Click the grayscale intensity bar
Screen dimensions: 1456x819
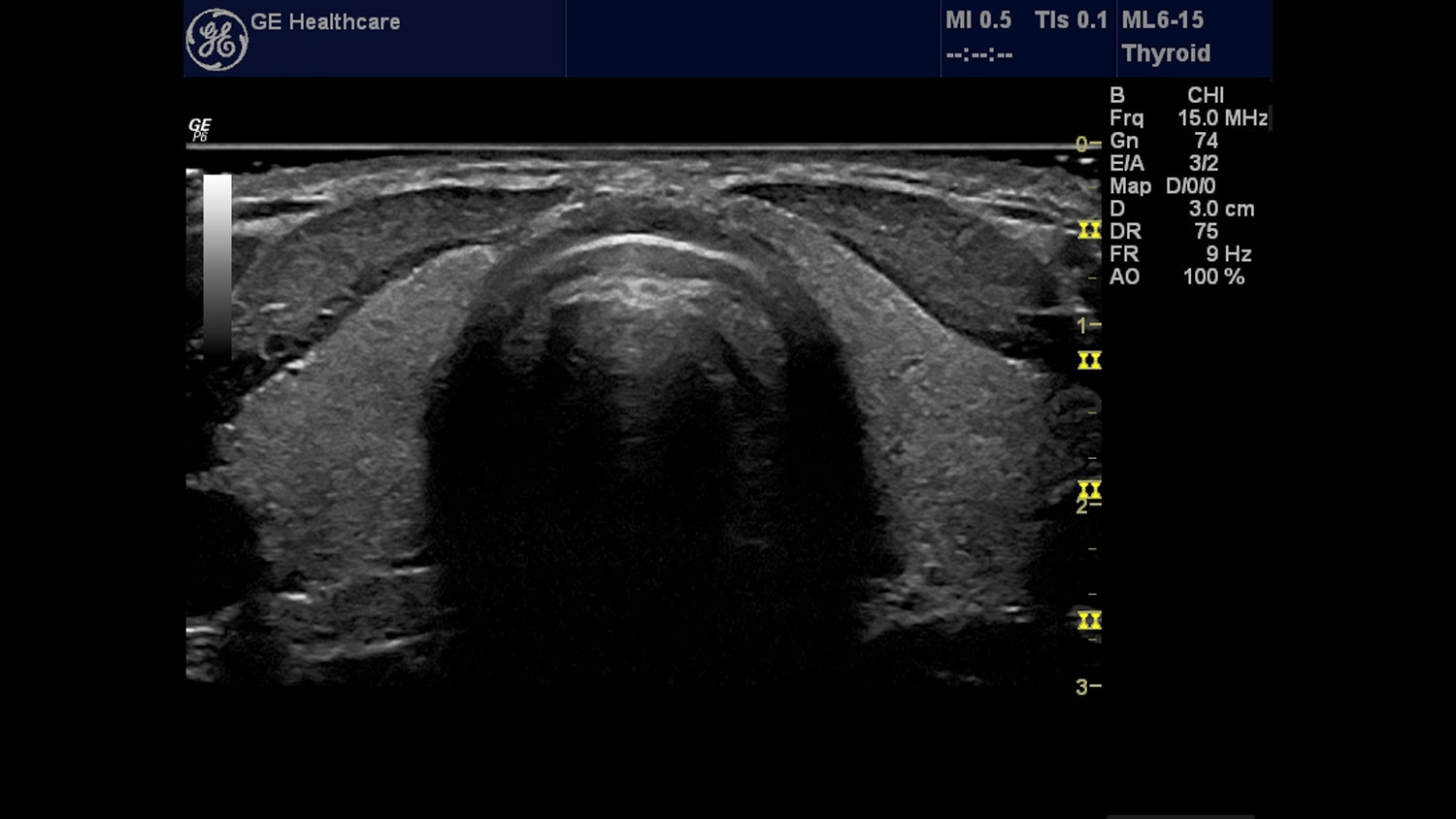click(217, 262)
